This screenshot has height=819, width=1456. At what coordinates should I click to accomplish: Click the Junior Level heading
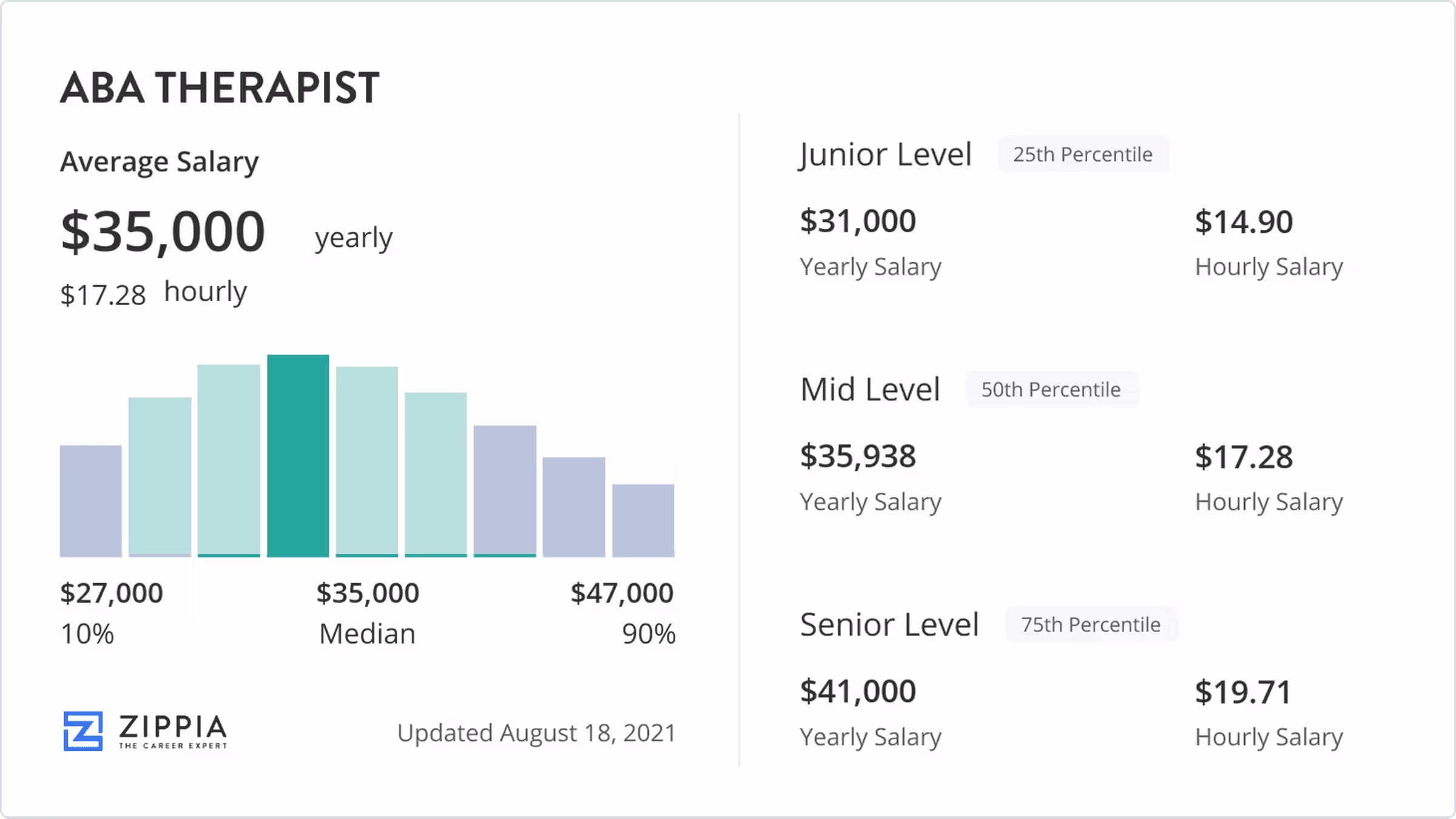(x=885, y=155)
